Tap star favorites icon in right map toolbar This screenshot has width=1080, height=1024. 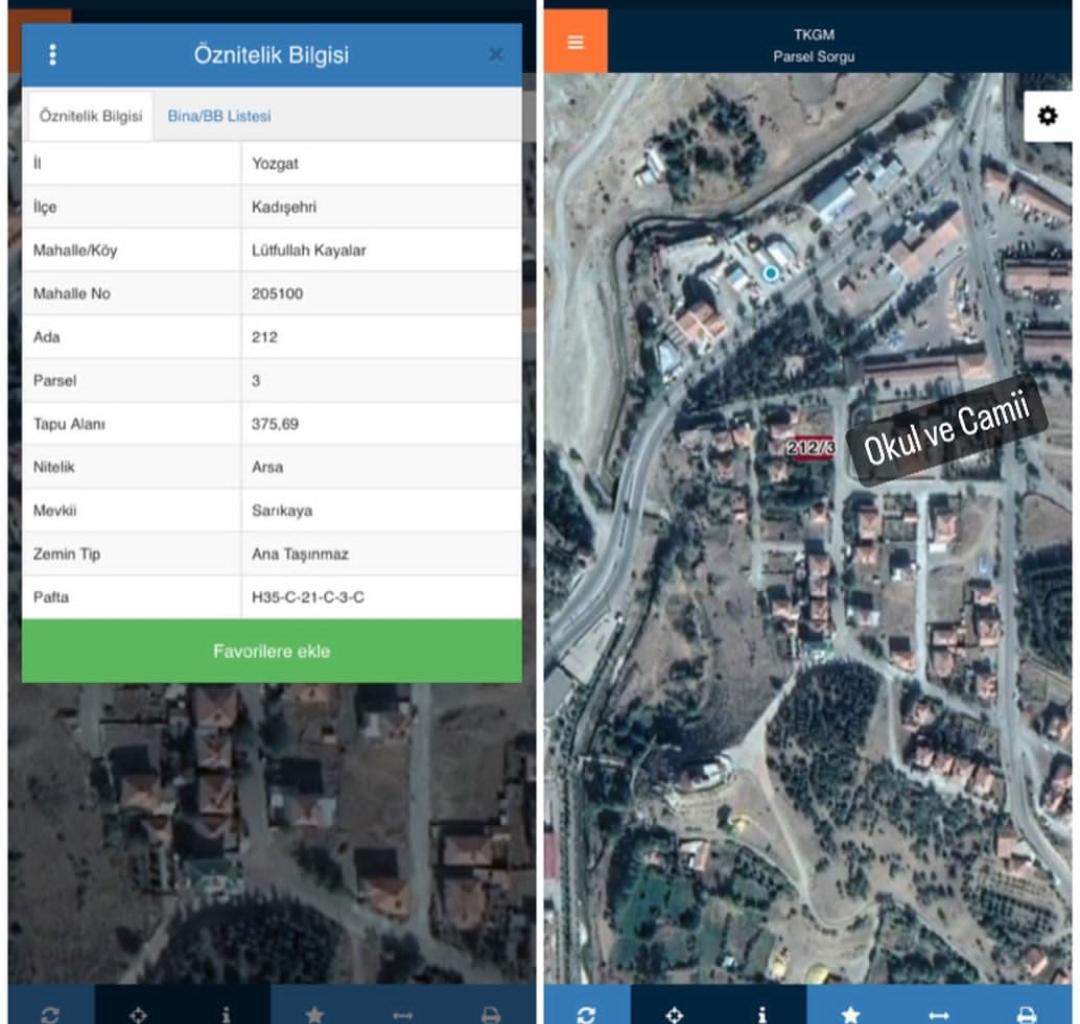pyautogui.click(x=850, y=1012)
